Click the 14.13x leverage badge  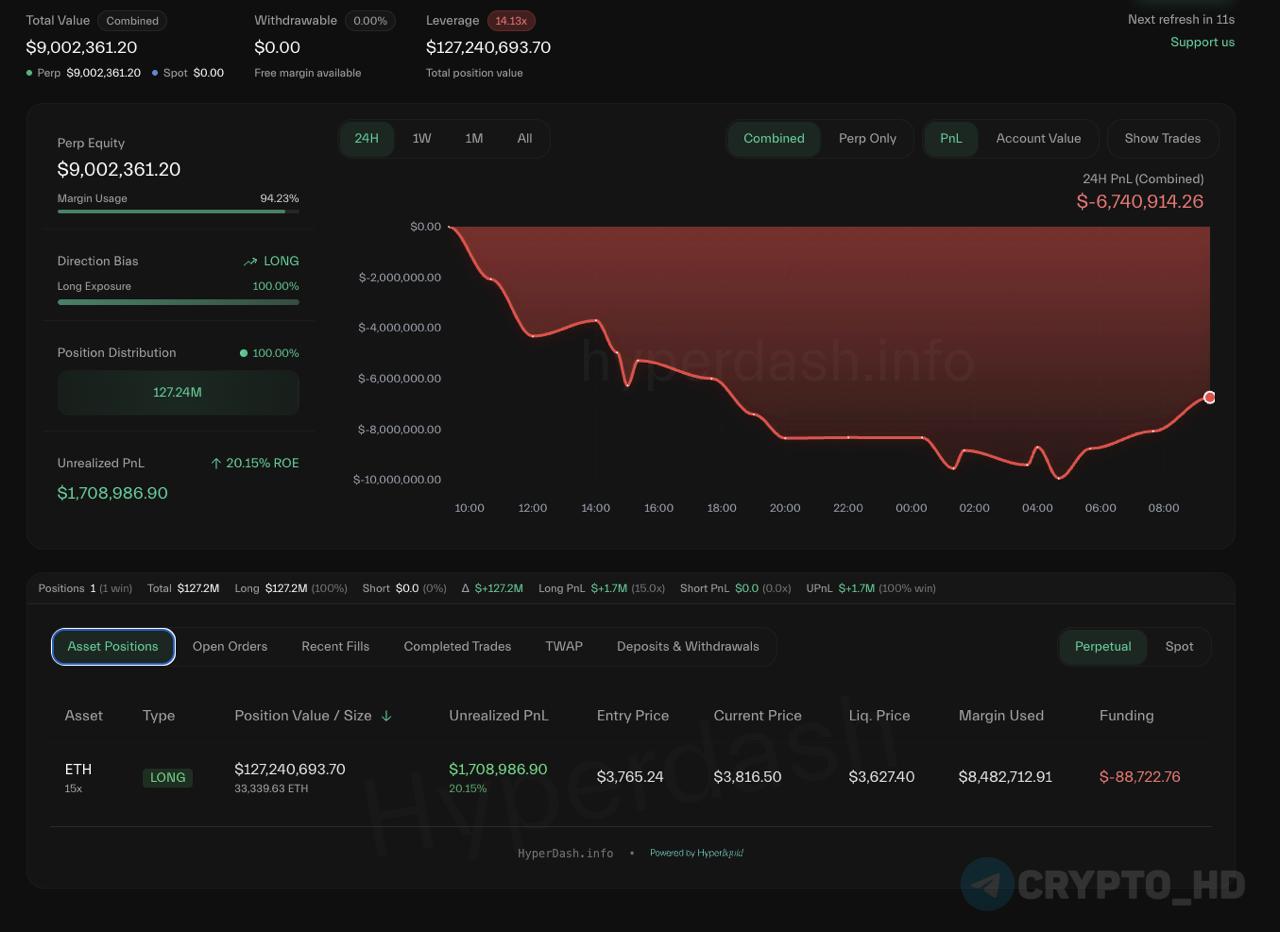pos(511,20)
